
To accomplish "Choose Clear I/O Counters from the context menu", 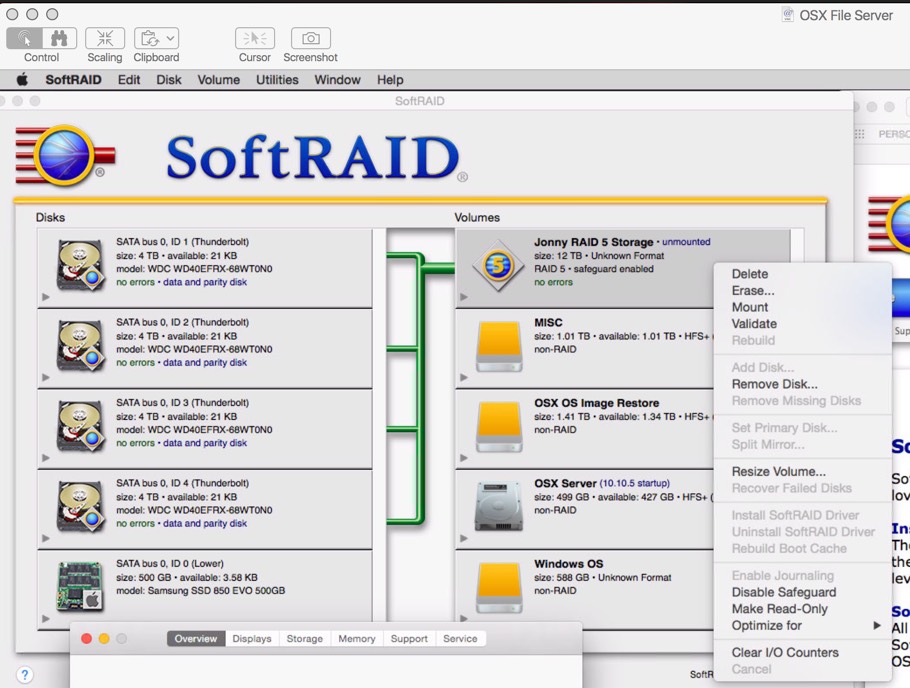I will 803,653.
